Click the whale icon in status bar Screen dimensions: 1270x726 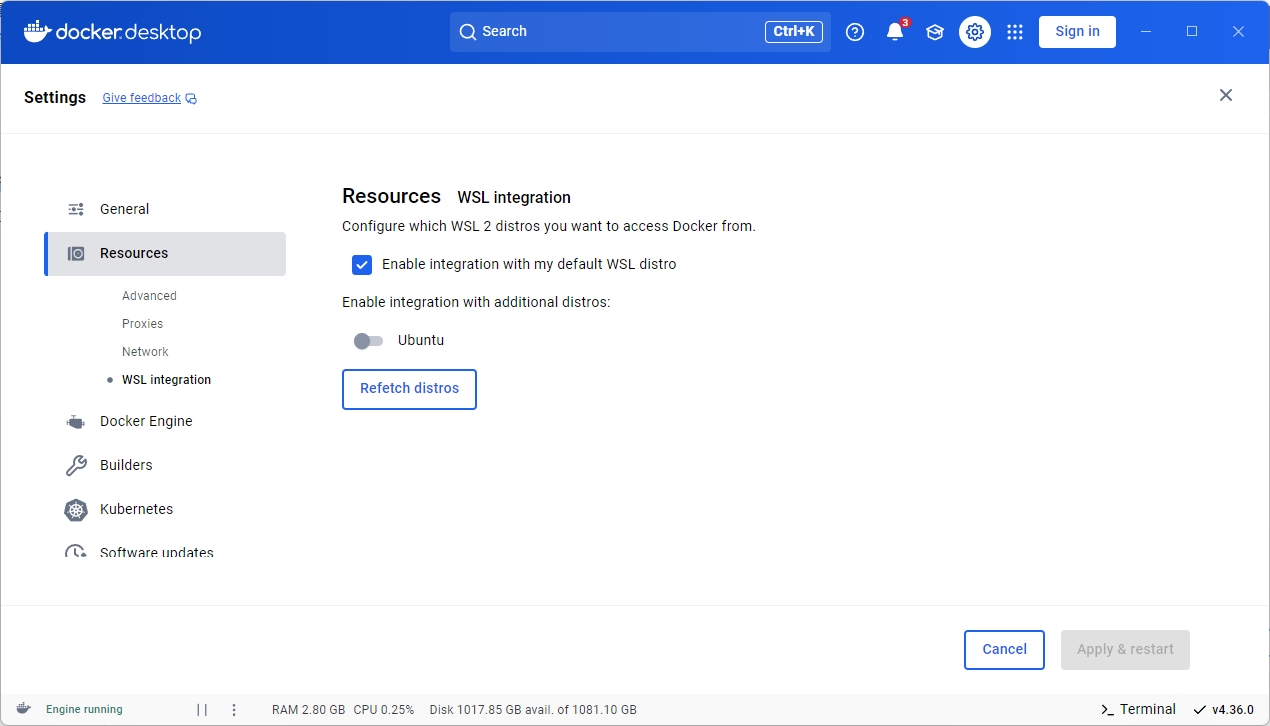pos(23,709)
